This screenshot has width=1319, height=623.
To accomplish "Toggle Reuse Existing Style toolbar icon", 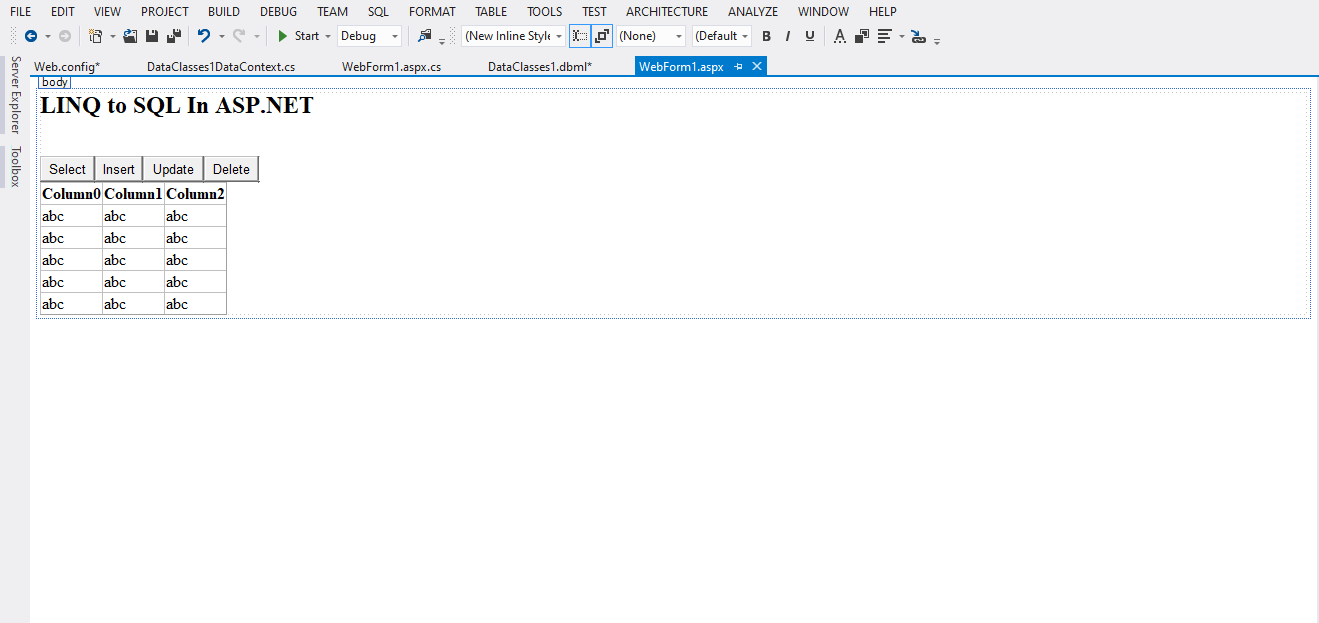I will click(602, 36).
